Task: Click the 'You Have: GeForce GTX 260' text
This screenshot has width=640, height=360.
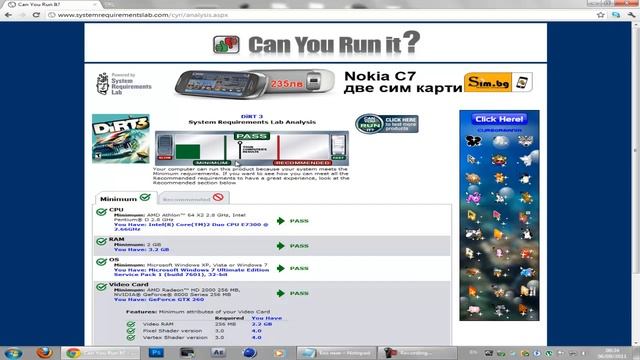Action: click(x=159, y=299)
